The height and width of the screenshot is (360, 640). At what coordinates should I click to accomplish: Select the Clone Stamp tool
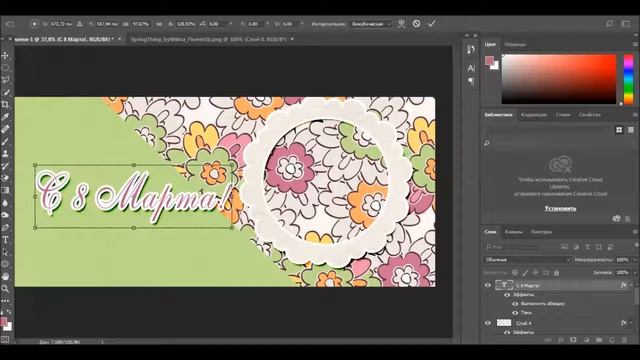tap(5, 154)
